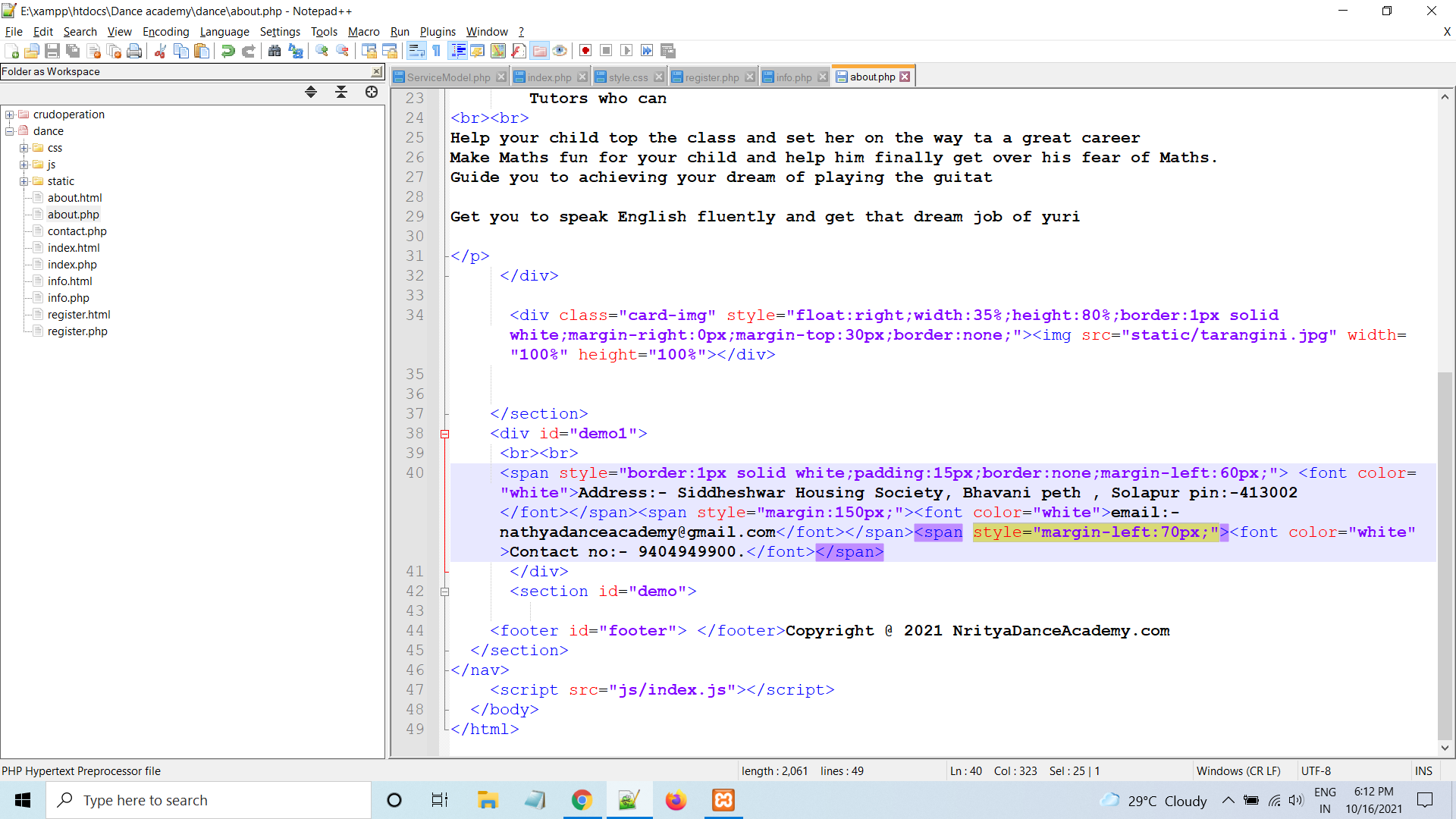Toggle the Monitoring eye icon
1456x819 pixels.
(560, 51)
